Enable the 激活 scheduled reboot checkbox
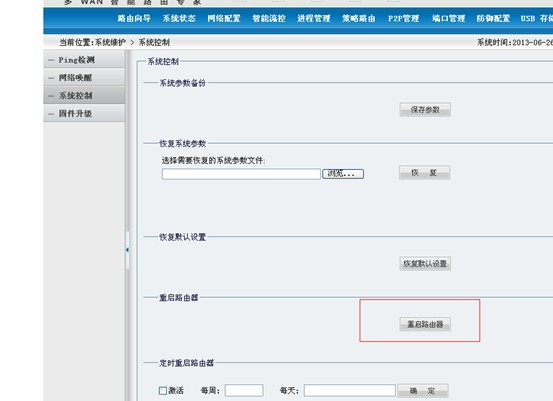553x401 pixels. pos(163,390)
